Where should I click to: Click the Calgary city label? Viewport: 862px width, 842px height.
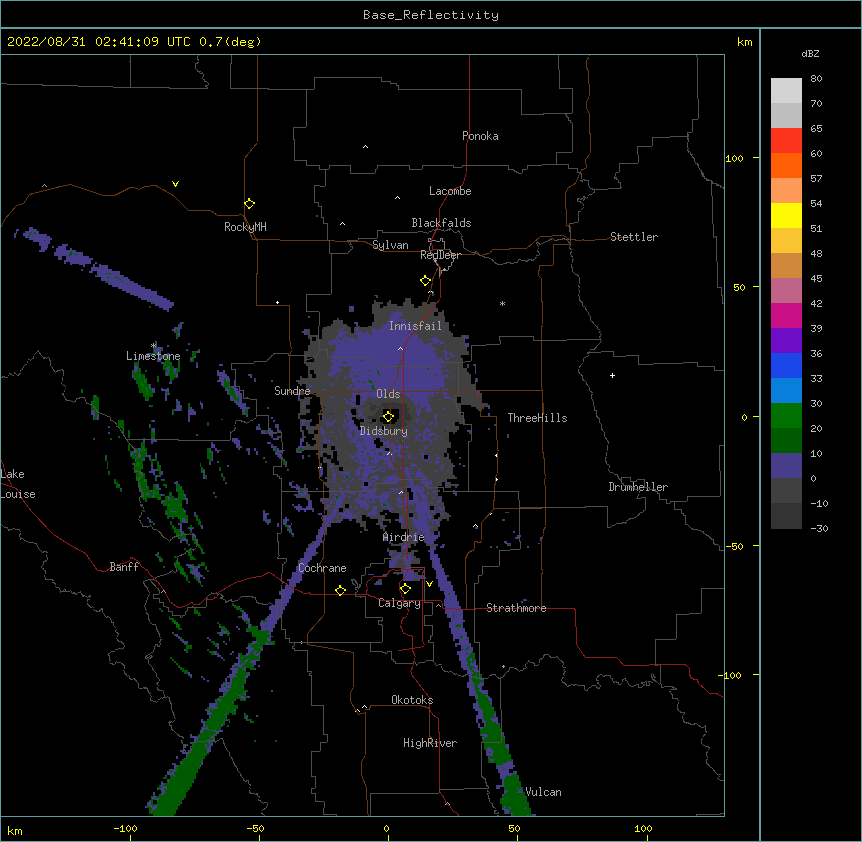click(399, 603)
